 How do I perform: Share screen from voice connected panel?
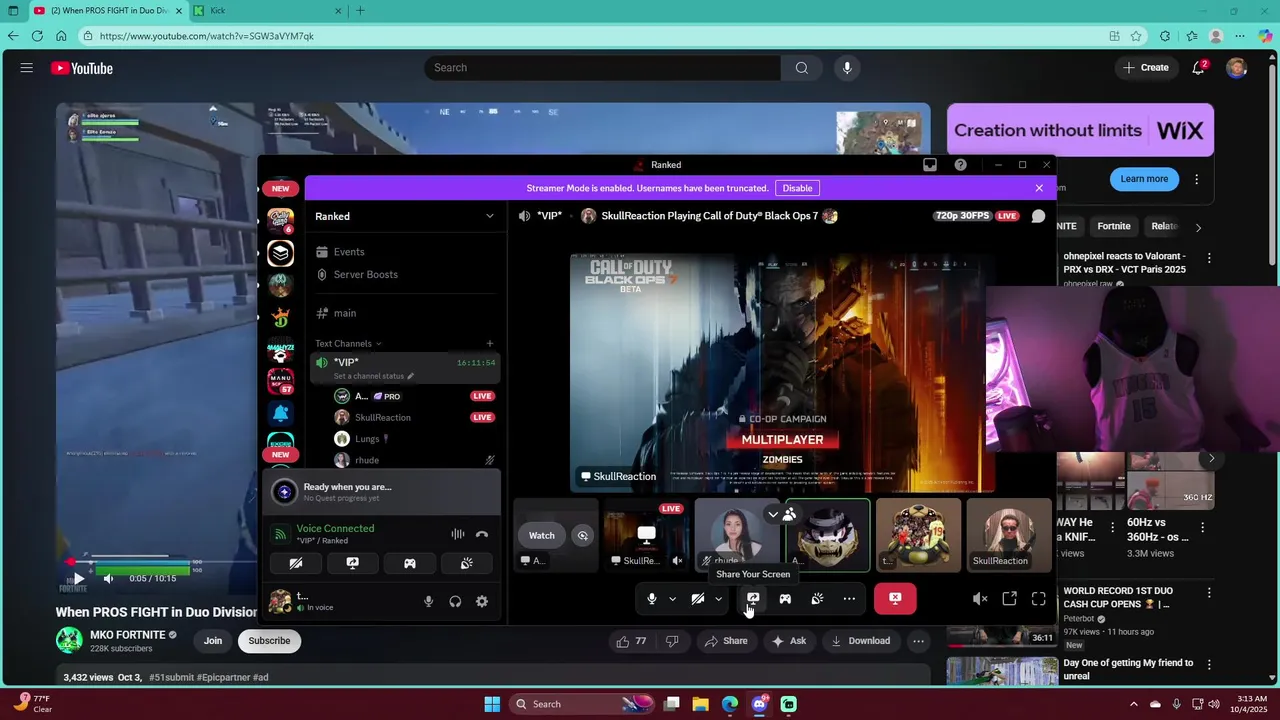[x=352, y=564]
